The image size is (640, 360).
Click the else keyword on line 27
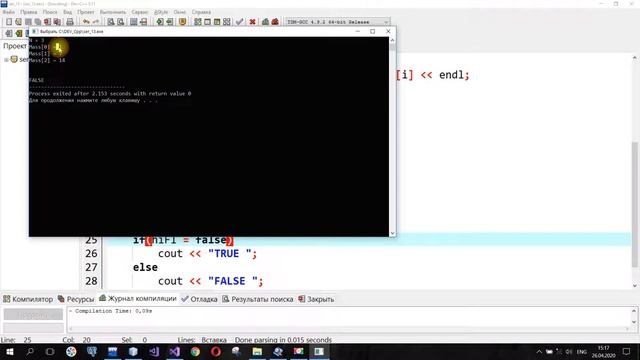(x=145, y=267)
